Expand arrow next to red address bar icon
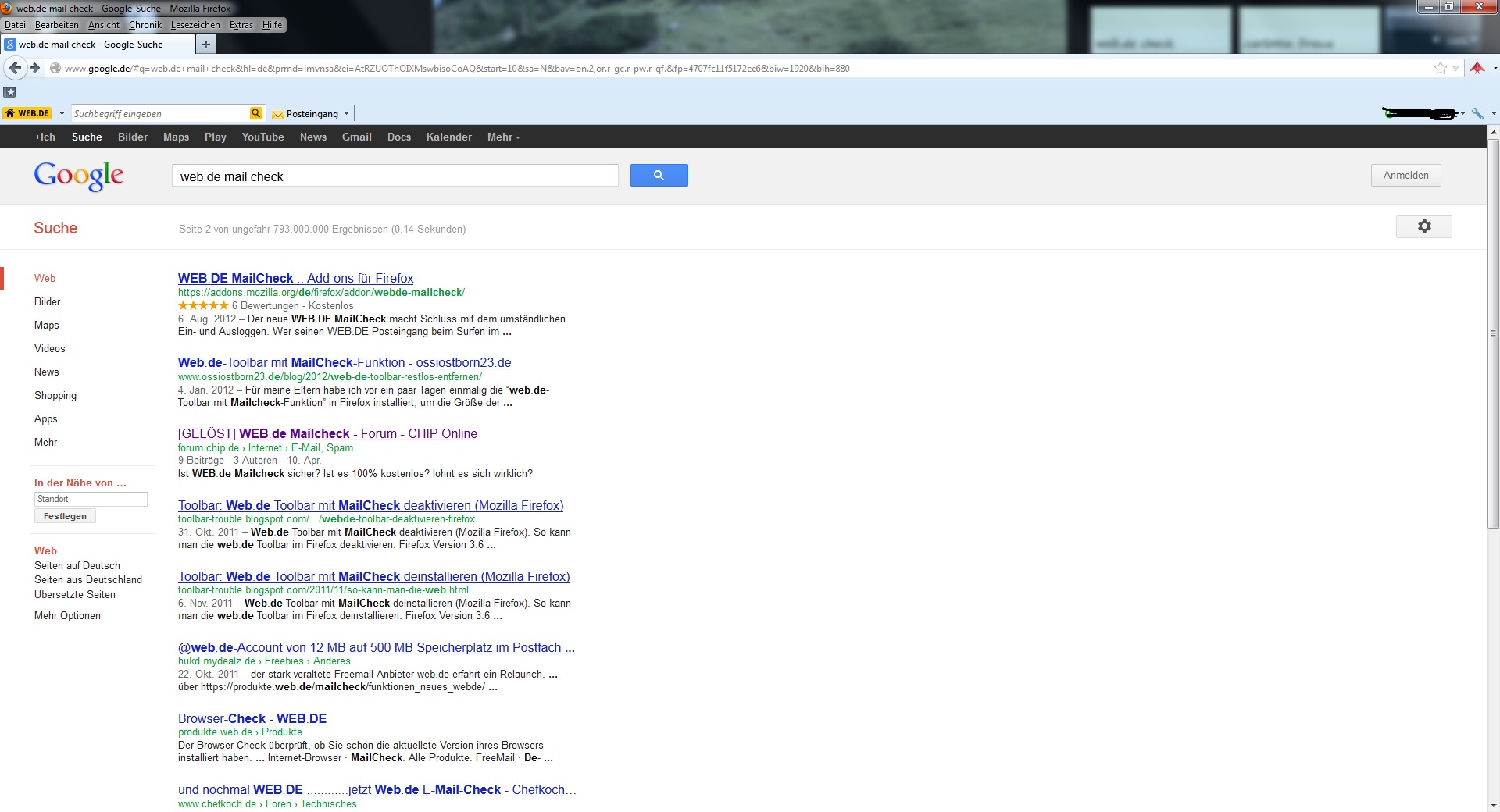 tap(1495, 68)
